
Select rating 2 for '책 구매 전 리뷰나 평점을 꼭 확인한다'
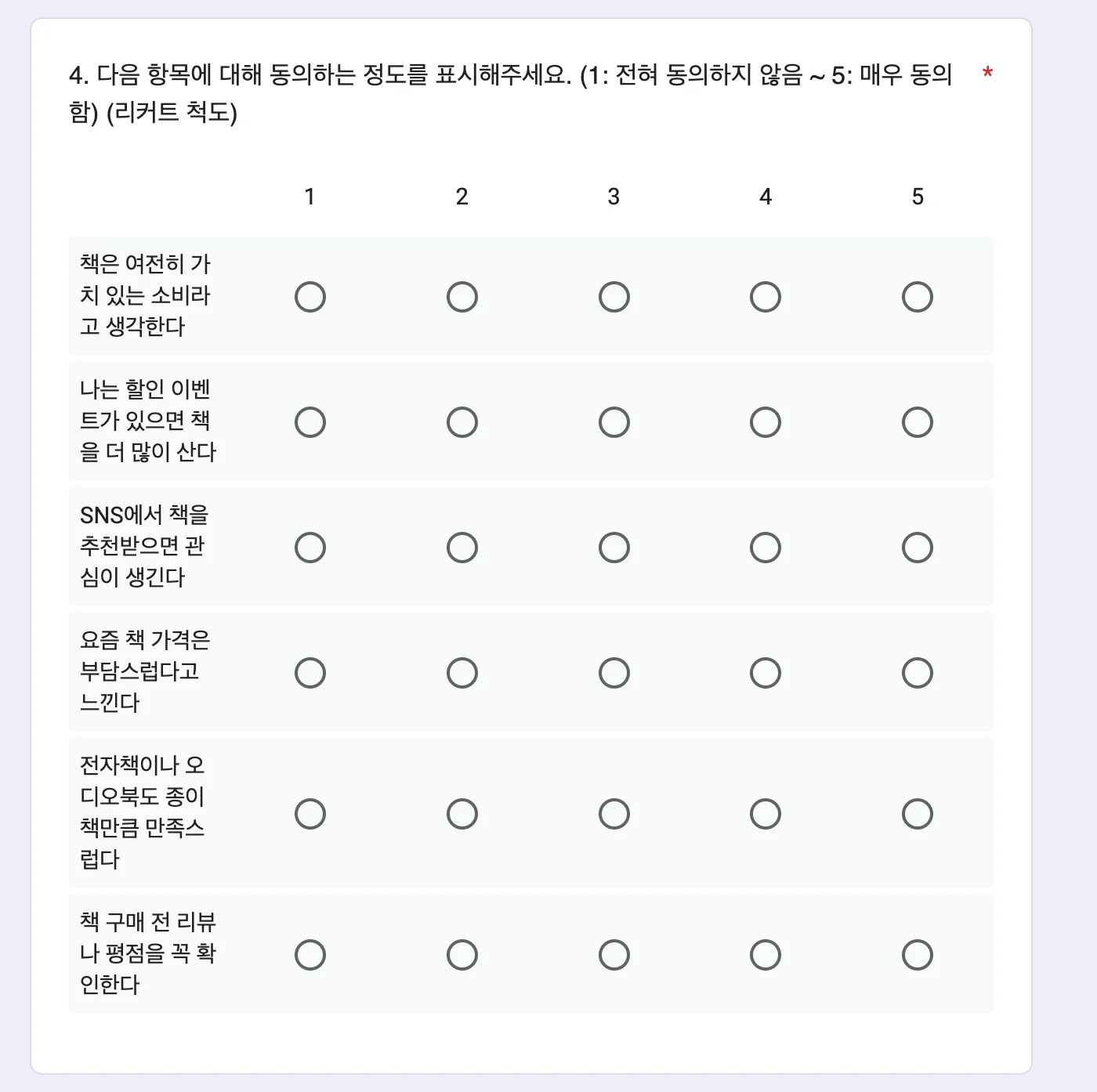(462, 954)
